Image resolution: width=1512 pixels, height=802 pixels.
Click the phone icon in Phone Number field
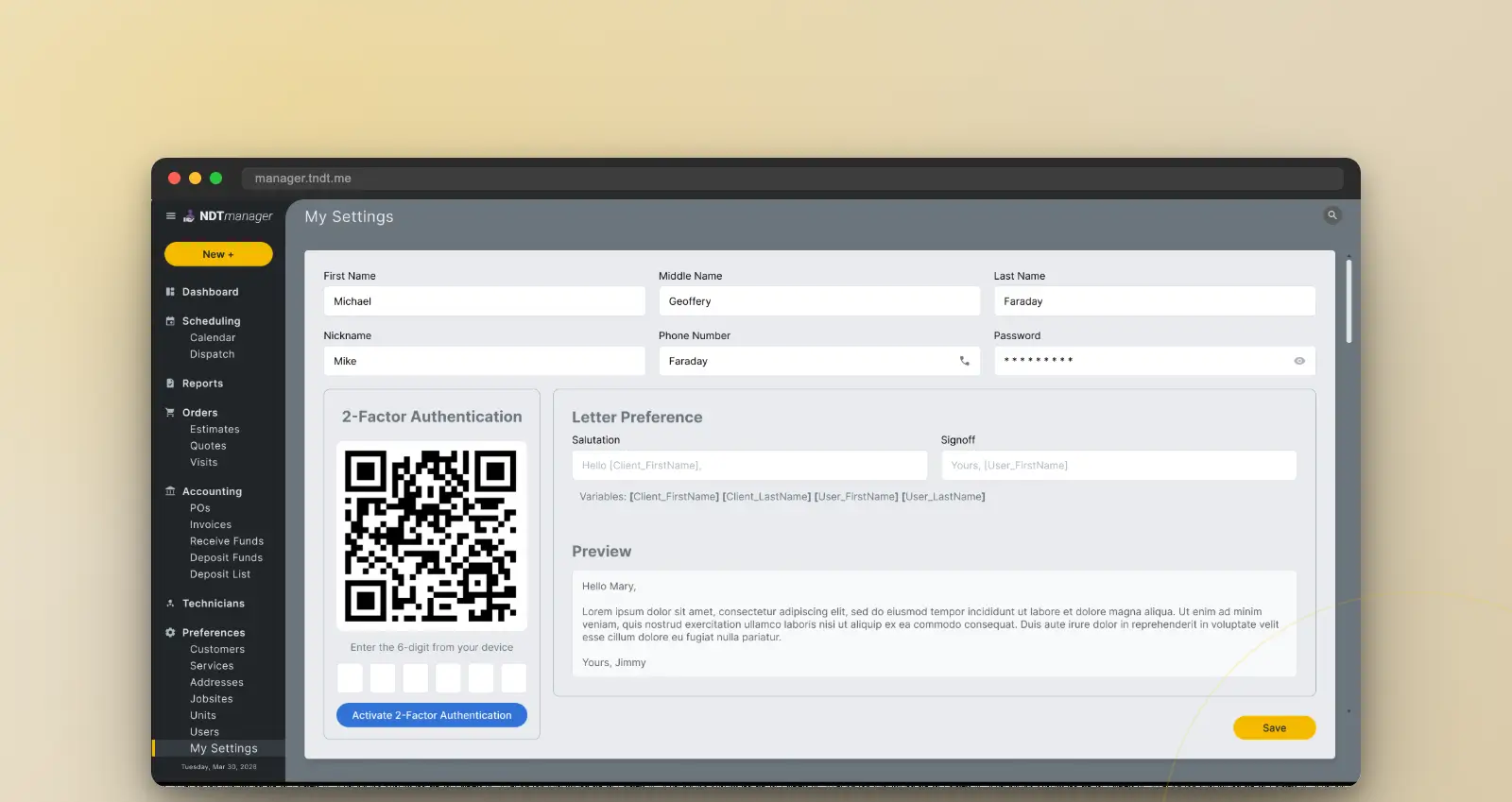[965, 361]
